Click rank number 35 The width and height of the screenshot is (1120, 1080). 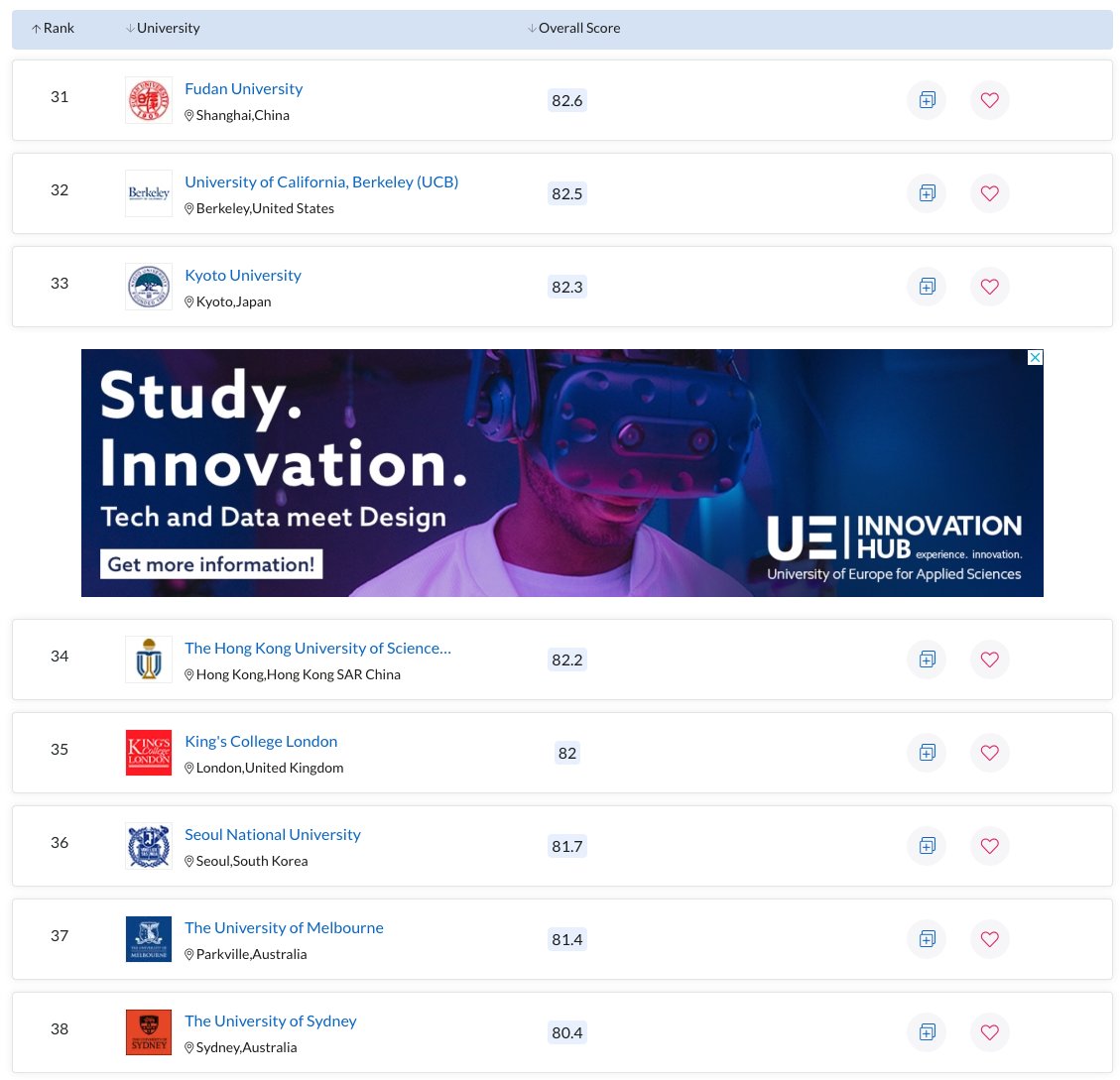coord(60,750)
